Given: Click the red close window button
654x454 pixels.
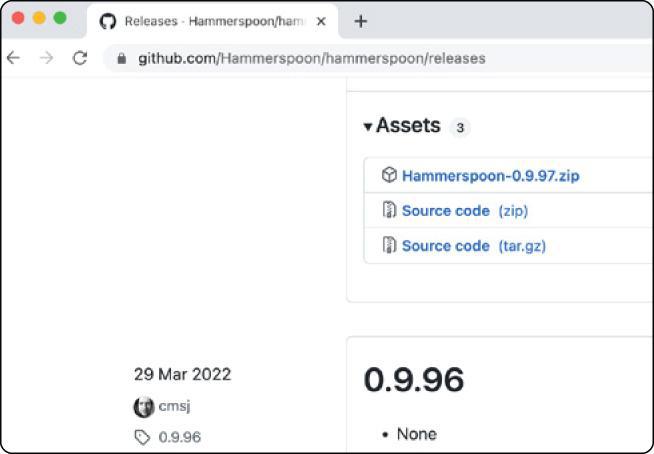Looking at the screenshot, I should tap(18, 18).
